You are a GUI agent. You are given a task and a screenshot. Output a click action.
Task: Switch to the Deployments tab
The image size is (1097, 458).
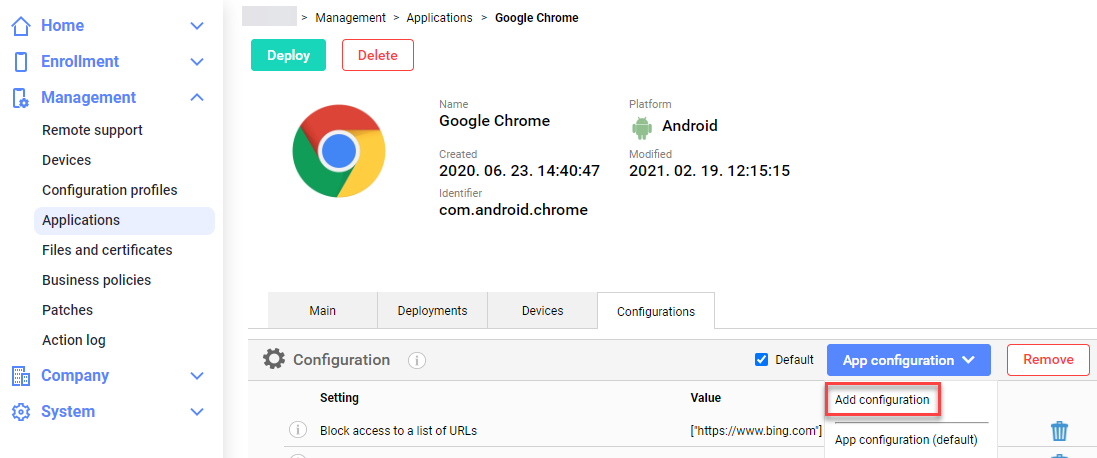coord(432,310)
